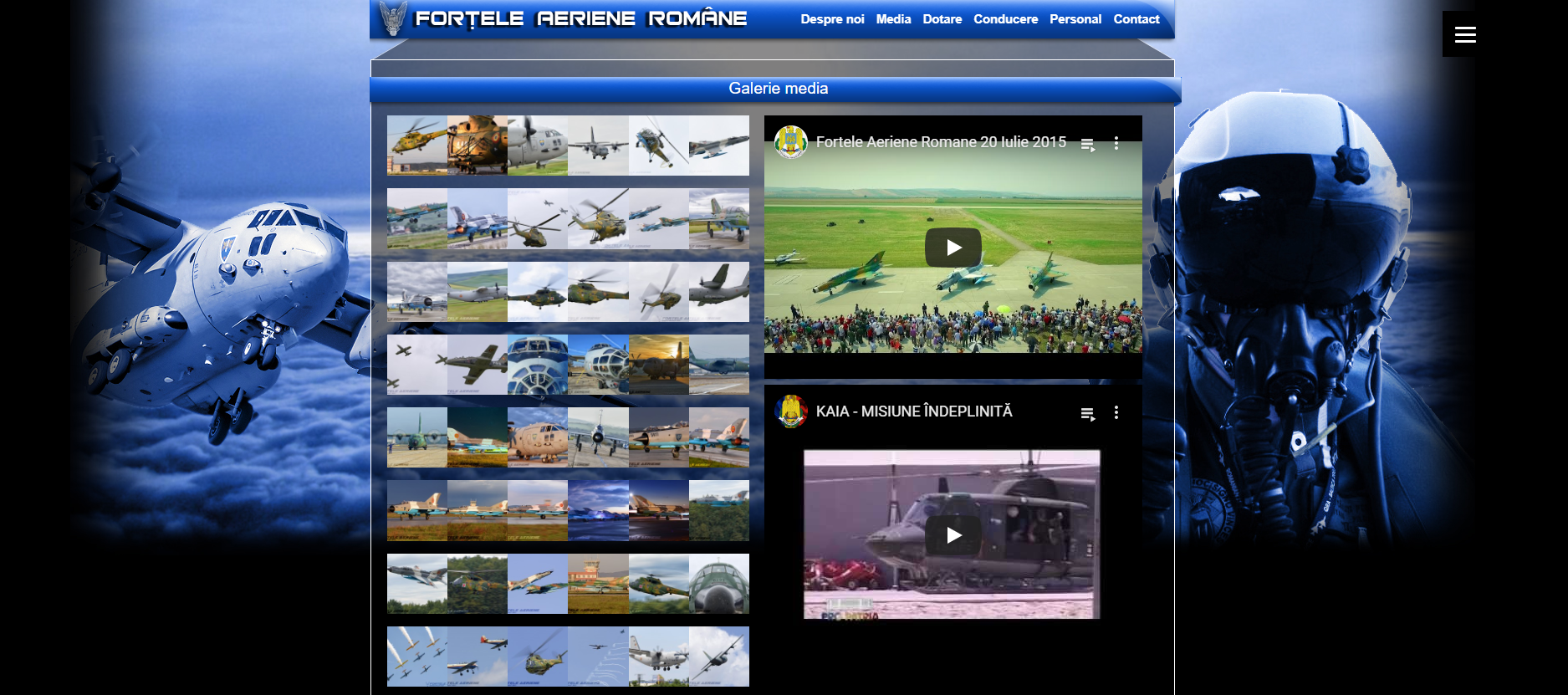Click the FORȚELE AERIENE ROMÂNE site title

coord(581,18)
